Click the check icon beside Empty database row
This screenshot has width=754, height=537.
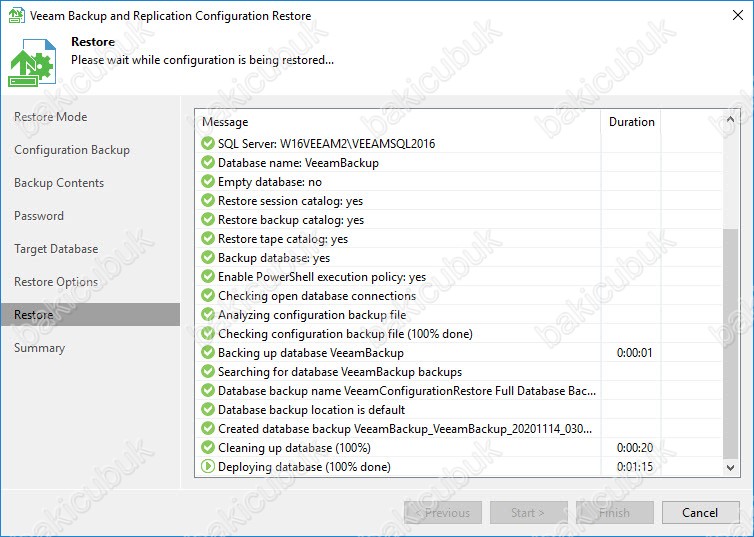(208, 181)
